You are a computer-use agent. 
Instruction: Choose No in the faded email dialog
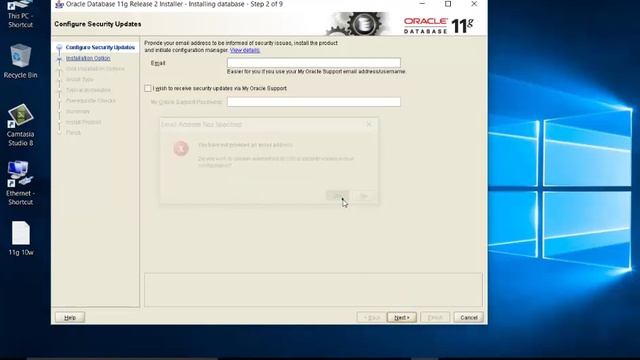click(x=363, y=196)
